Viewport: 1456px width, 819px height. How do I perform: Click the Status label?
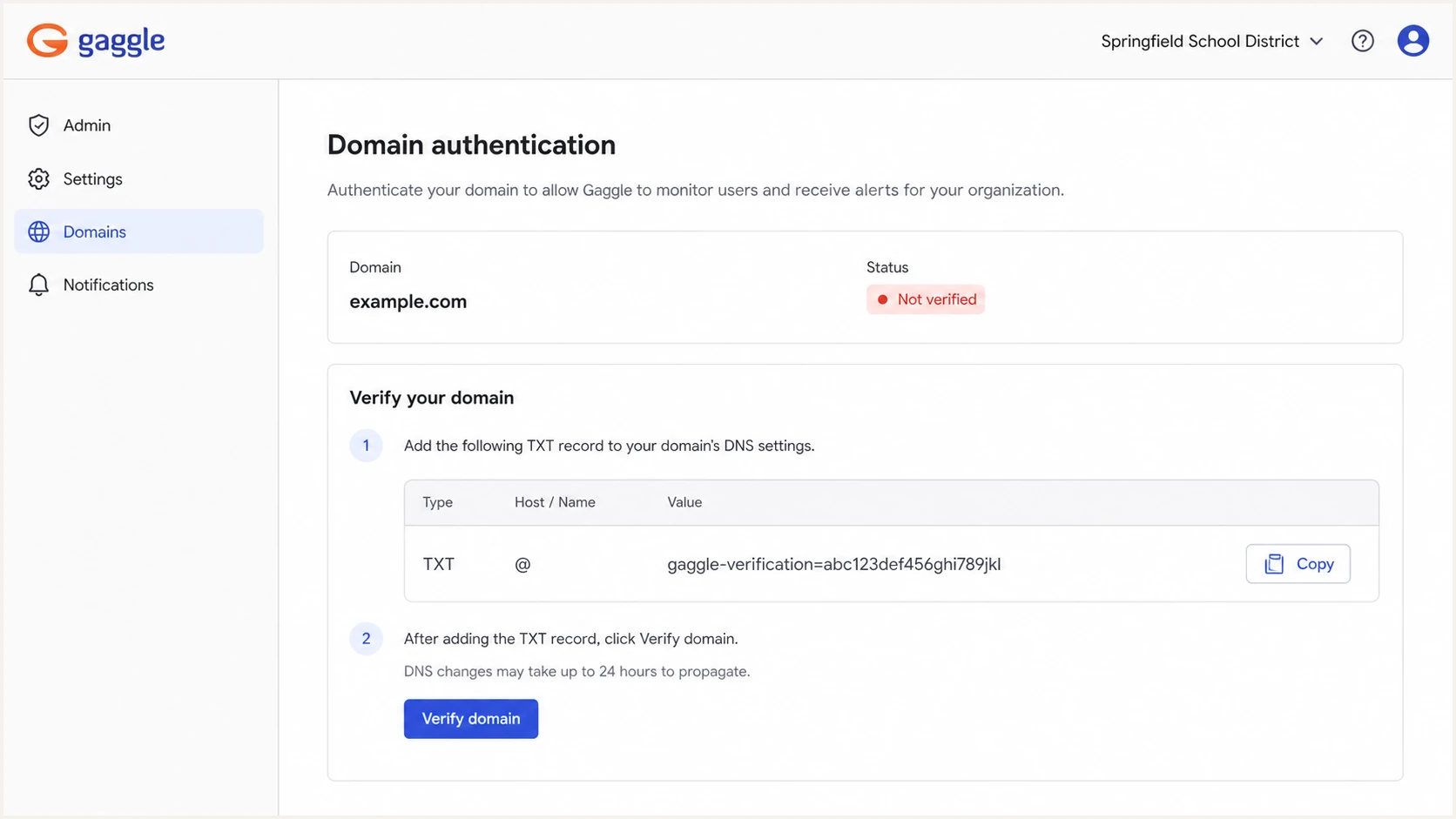(x=886, y=267)
